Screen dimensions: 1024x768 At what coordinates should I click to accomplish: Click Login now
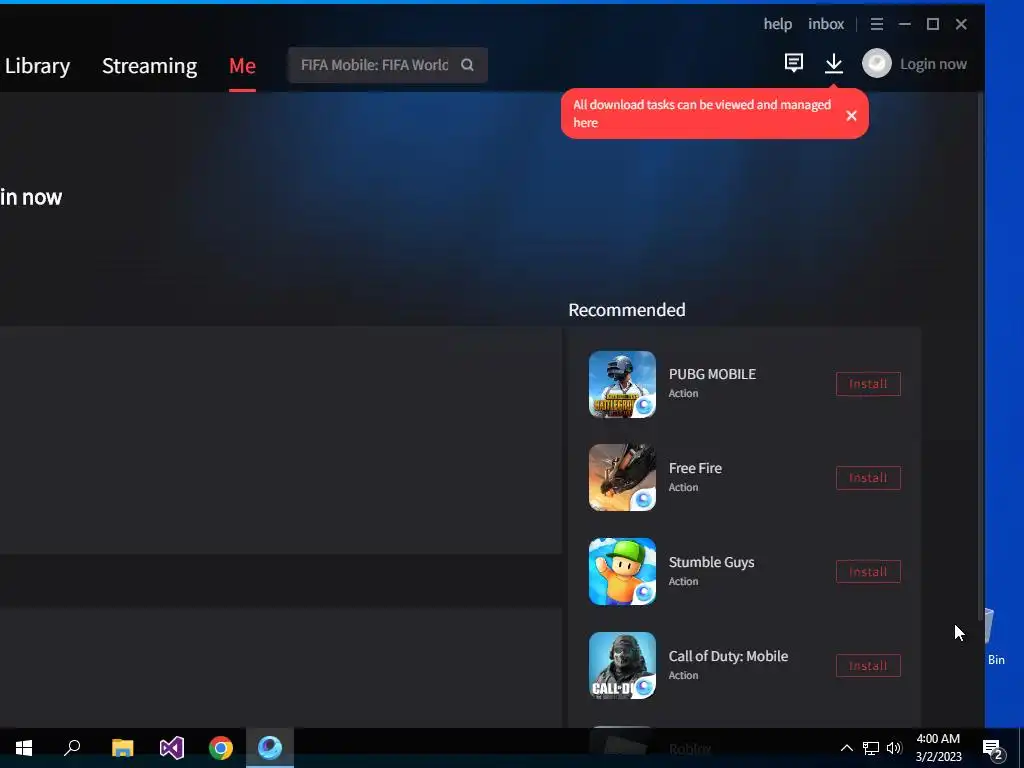tap(933, 64)
